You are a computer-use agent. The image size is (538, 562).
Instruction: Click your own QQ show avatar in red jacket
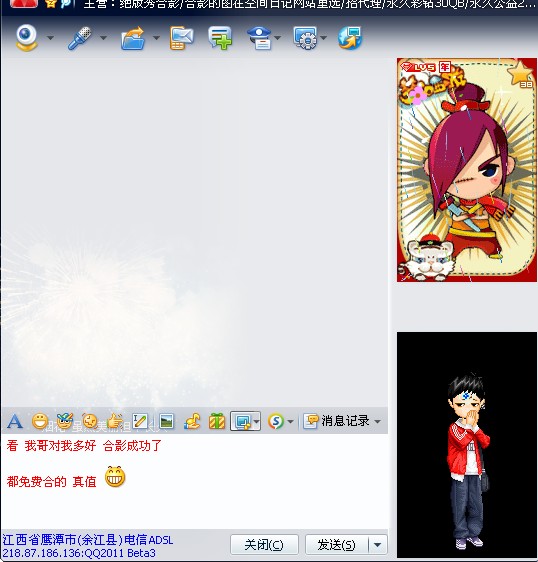[x=467, y=444]
